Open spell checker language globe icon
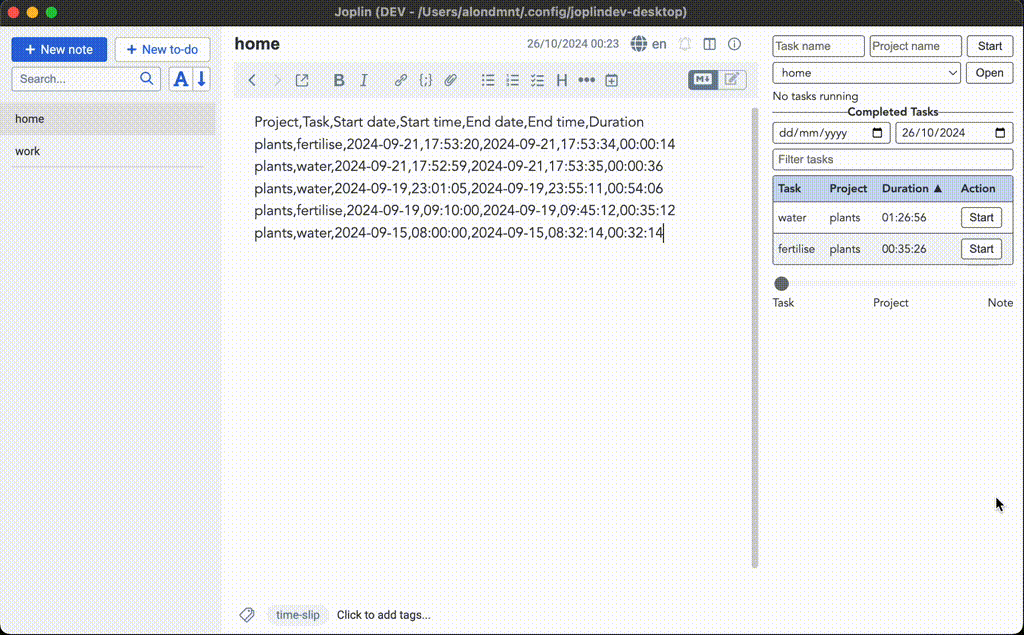 click(x=638, y=44)
